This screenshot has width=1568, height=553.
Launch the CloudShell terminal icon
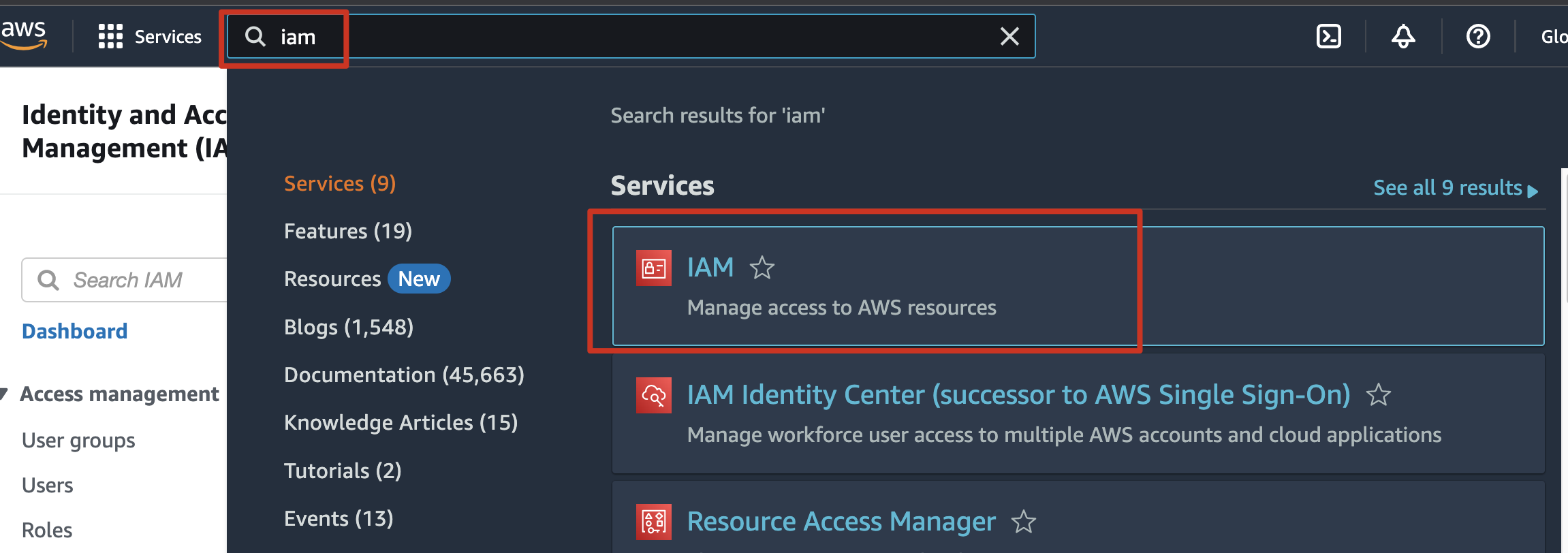tap(1329, 36)
